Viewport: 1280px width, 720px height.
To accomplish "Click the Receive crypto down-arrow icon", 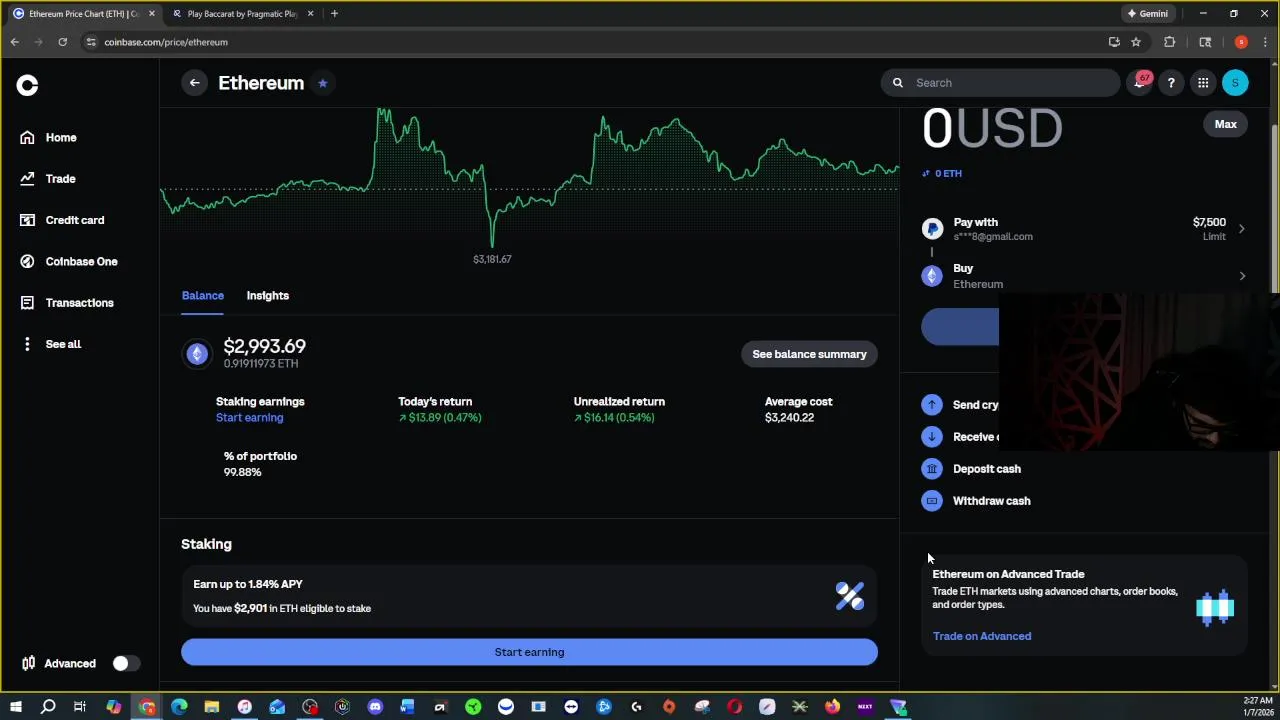I will (932, 437).
